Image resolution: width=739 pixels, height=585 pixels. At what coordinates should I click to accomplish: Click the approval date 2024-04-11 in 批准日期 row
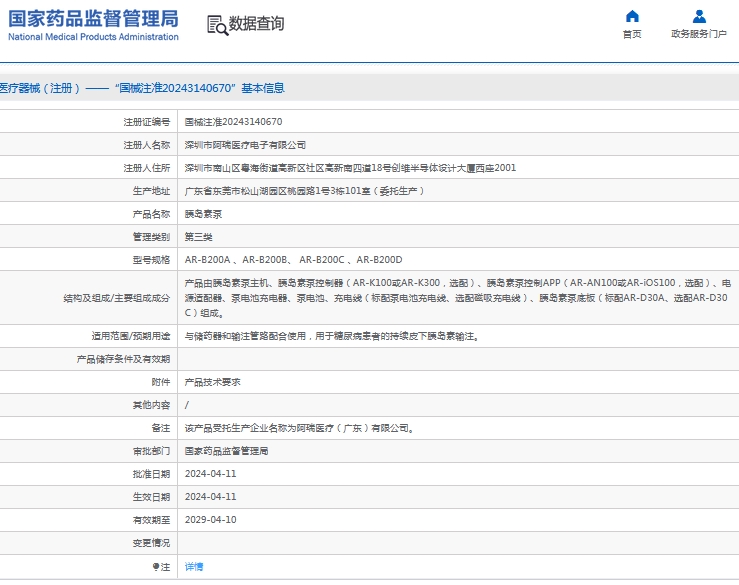pos(210,474)
